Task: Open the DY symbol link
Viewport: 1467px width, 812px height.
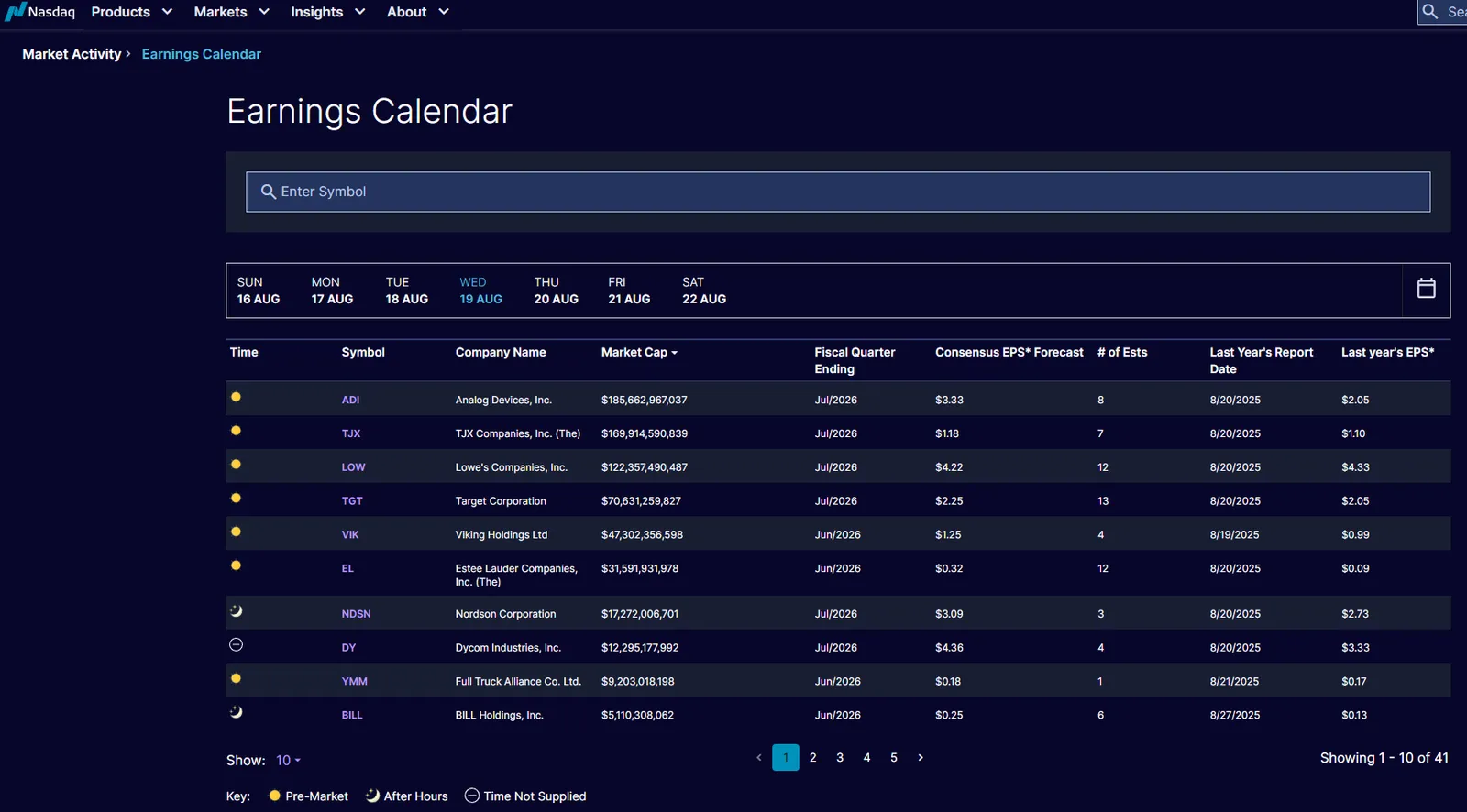Action: coord(348,648)
